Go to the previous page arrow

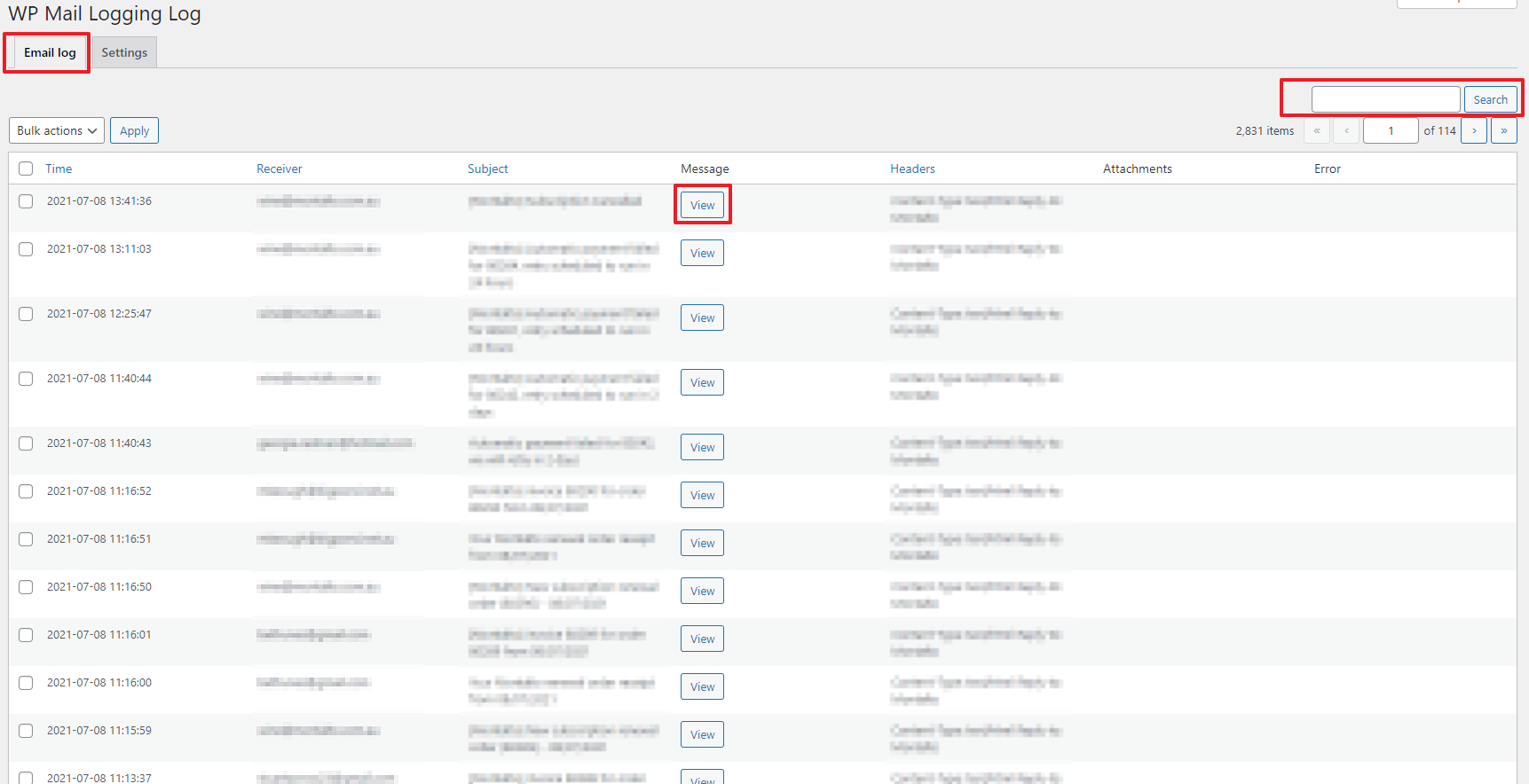[1346, 130]
